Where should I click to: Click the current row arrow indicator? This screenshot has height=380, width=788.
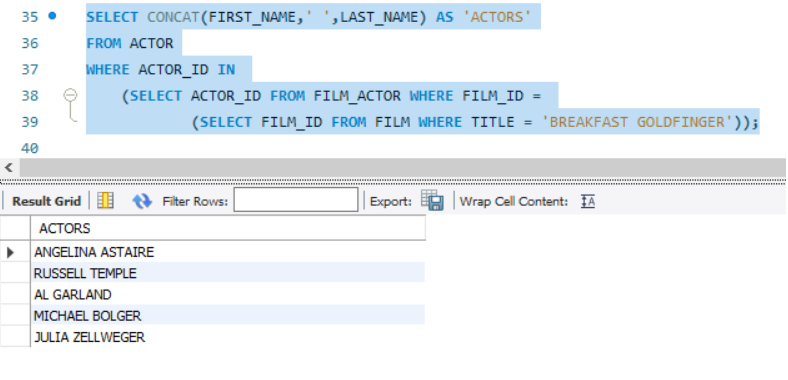tap(11, 252)
